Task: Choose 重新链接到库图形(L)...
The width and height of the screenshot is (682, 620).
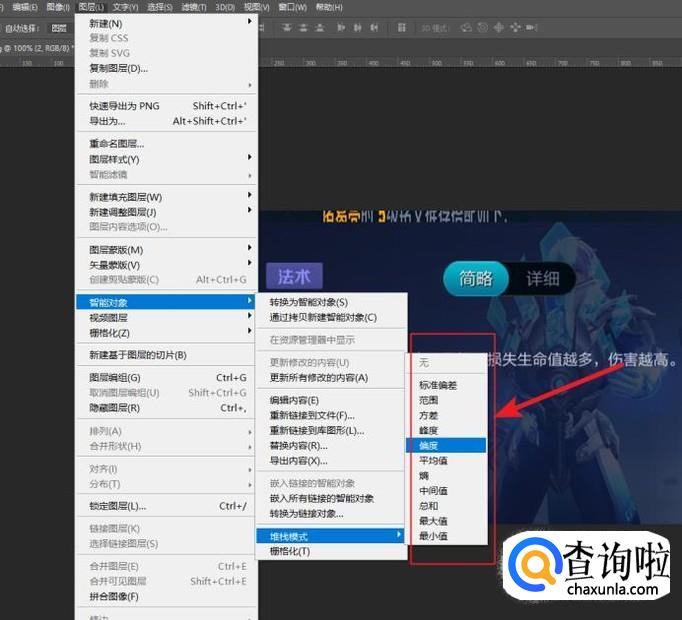Action: [331, 430]
